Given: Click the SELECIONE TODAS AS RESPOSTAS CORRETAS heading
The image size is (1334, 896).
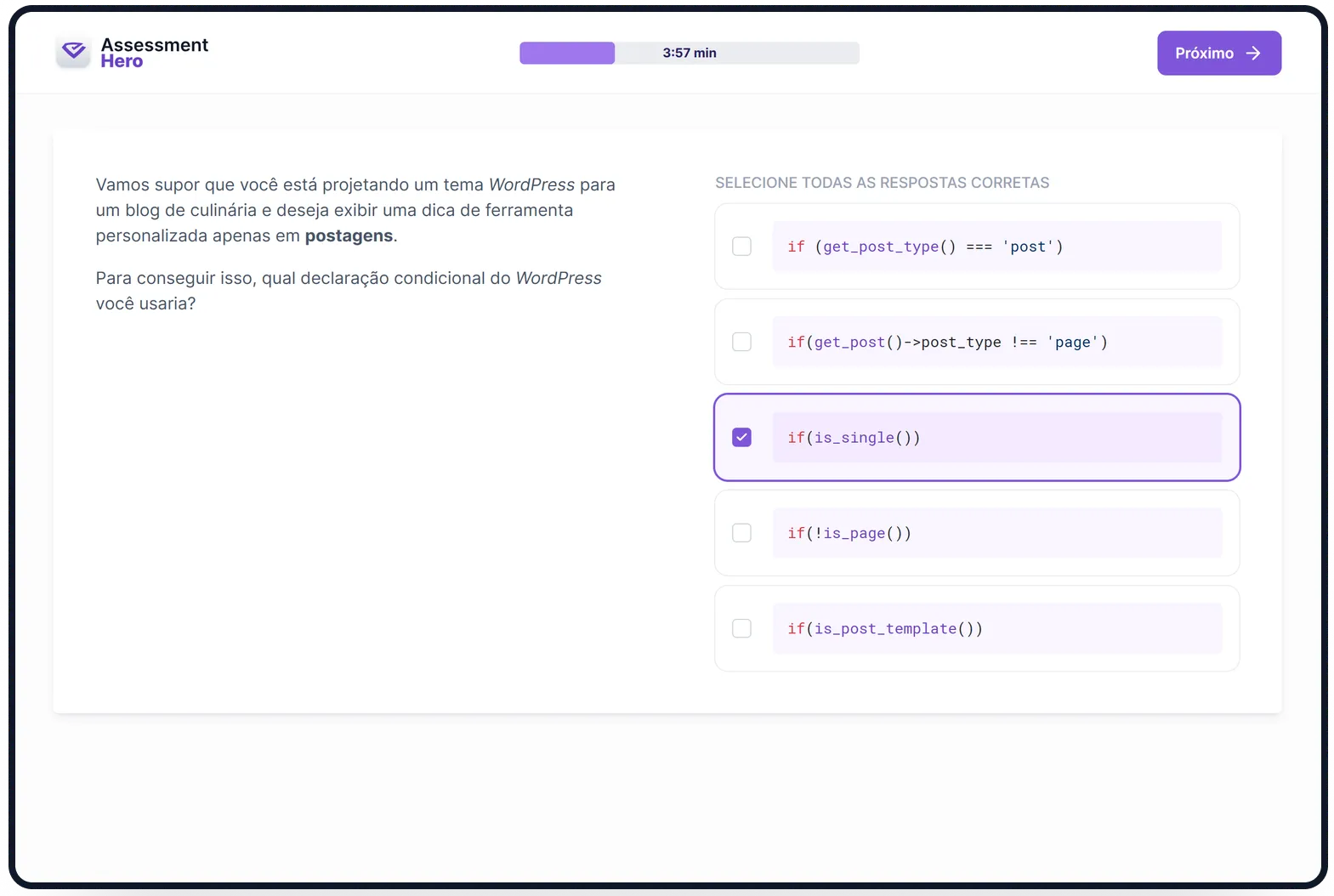Looking at the screenshot, I should point(882,183).
